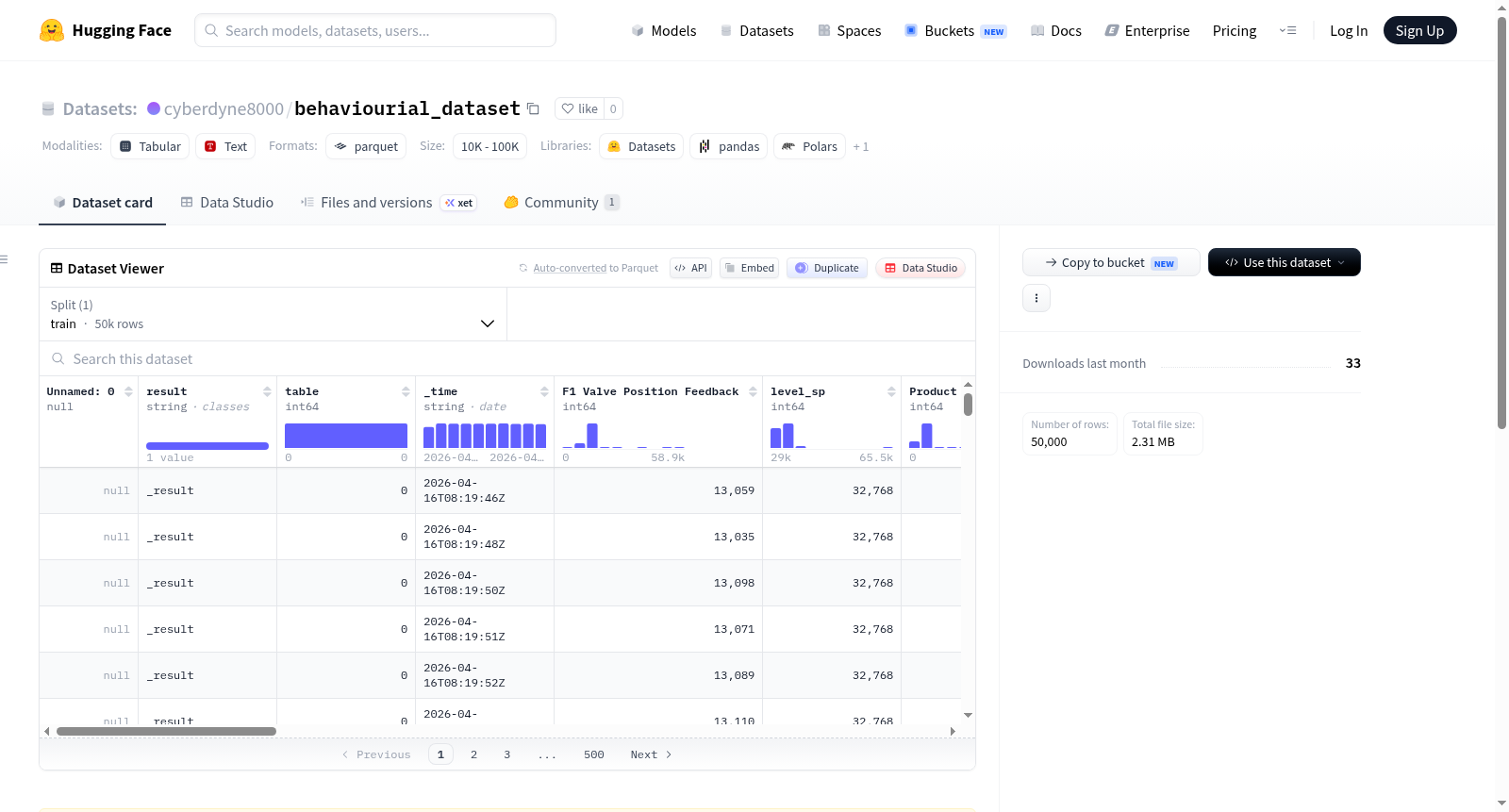Copy the dataset name with the copy icon
This screenshot has height=812, width=1509.
pos(533,108)
